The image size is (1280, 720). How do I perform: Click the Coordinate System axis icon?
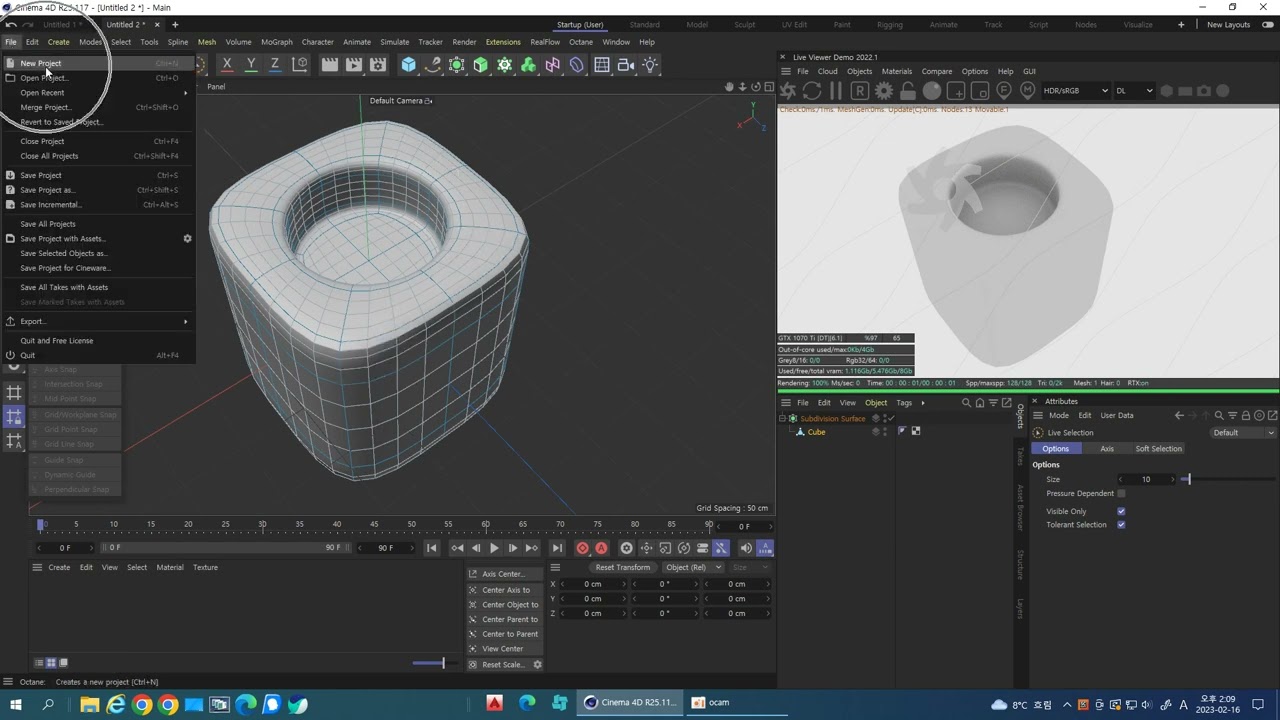(299, 65)
